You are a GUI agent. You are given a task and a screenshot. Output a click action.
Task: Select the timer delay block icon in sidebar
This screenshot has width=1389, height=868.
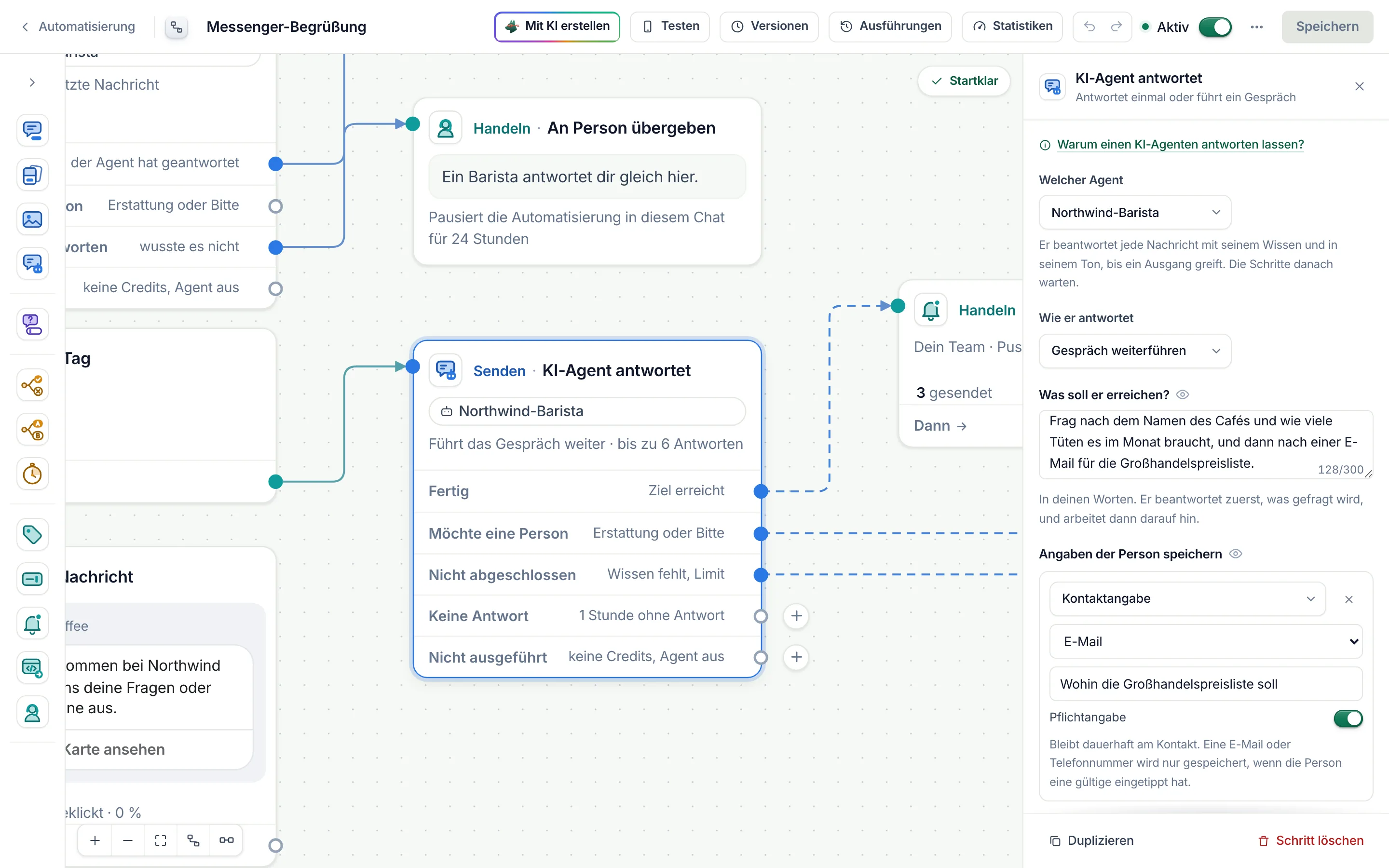point(32,474)
